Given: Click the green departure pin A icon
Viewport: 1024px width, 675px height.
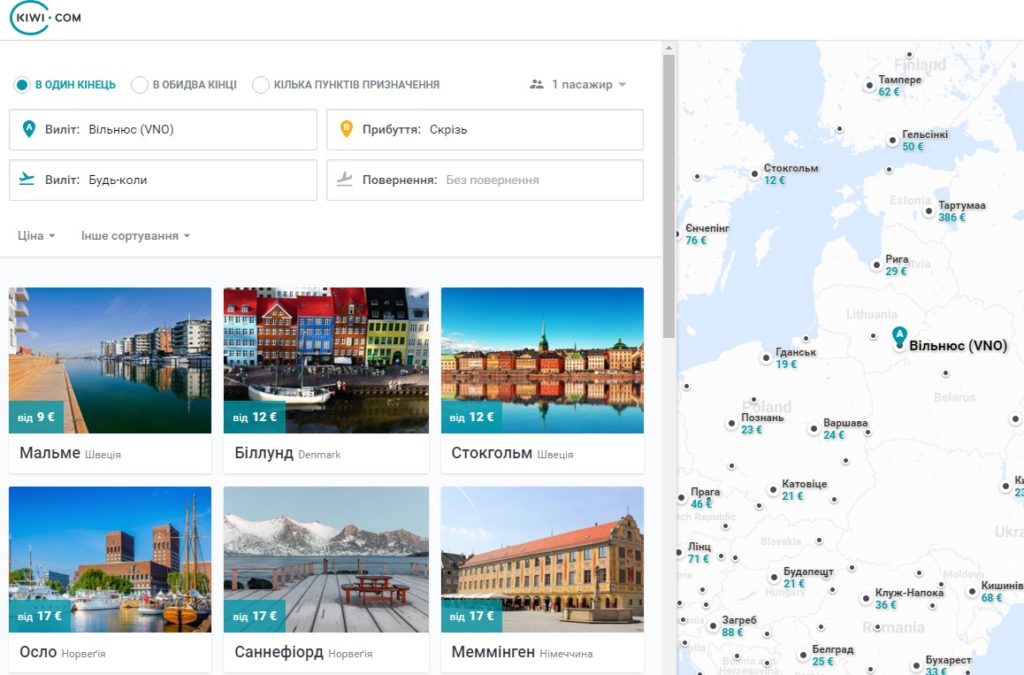Looking at the screenshot, I should [x=28, y=129].
